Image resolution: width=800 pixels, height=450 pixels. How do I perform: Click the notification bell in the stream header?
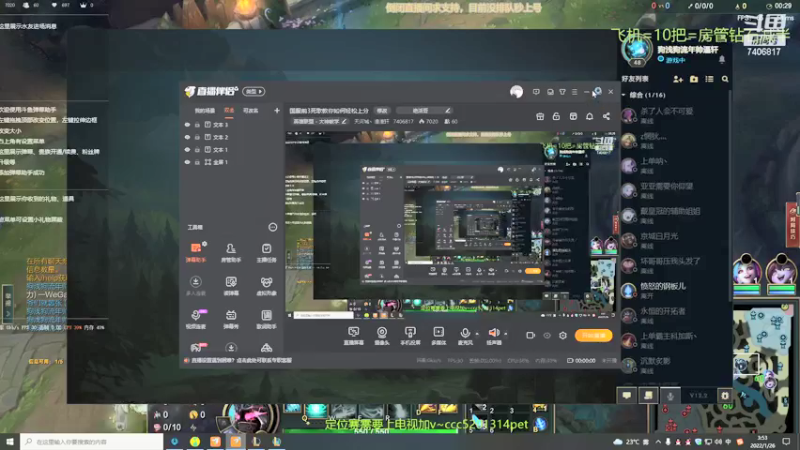[x=589, y=116]
